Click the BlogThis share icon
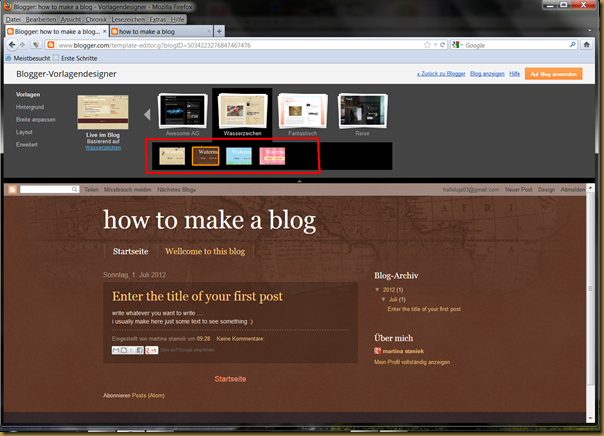Screen dimensions: 604x436 click(124, 350)
